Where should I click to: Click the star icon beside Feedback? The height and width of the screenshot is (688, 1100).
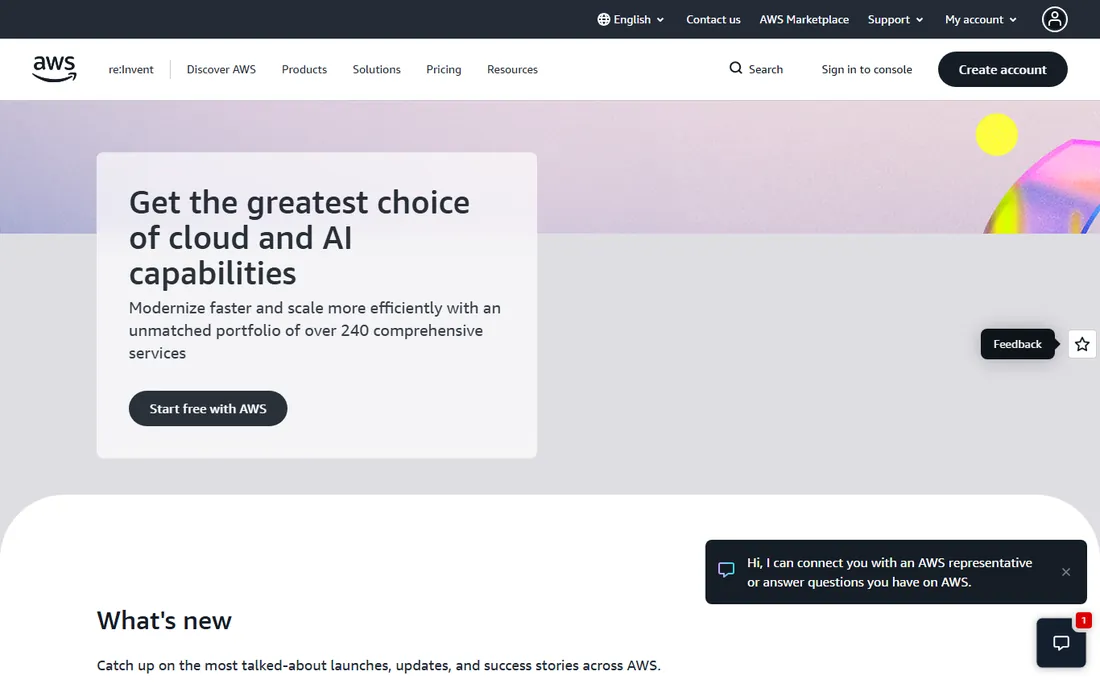pyautogui.click(x=1082, y=344)
